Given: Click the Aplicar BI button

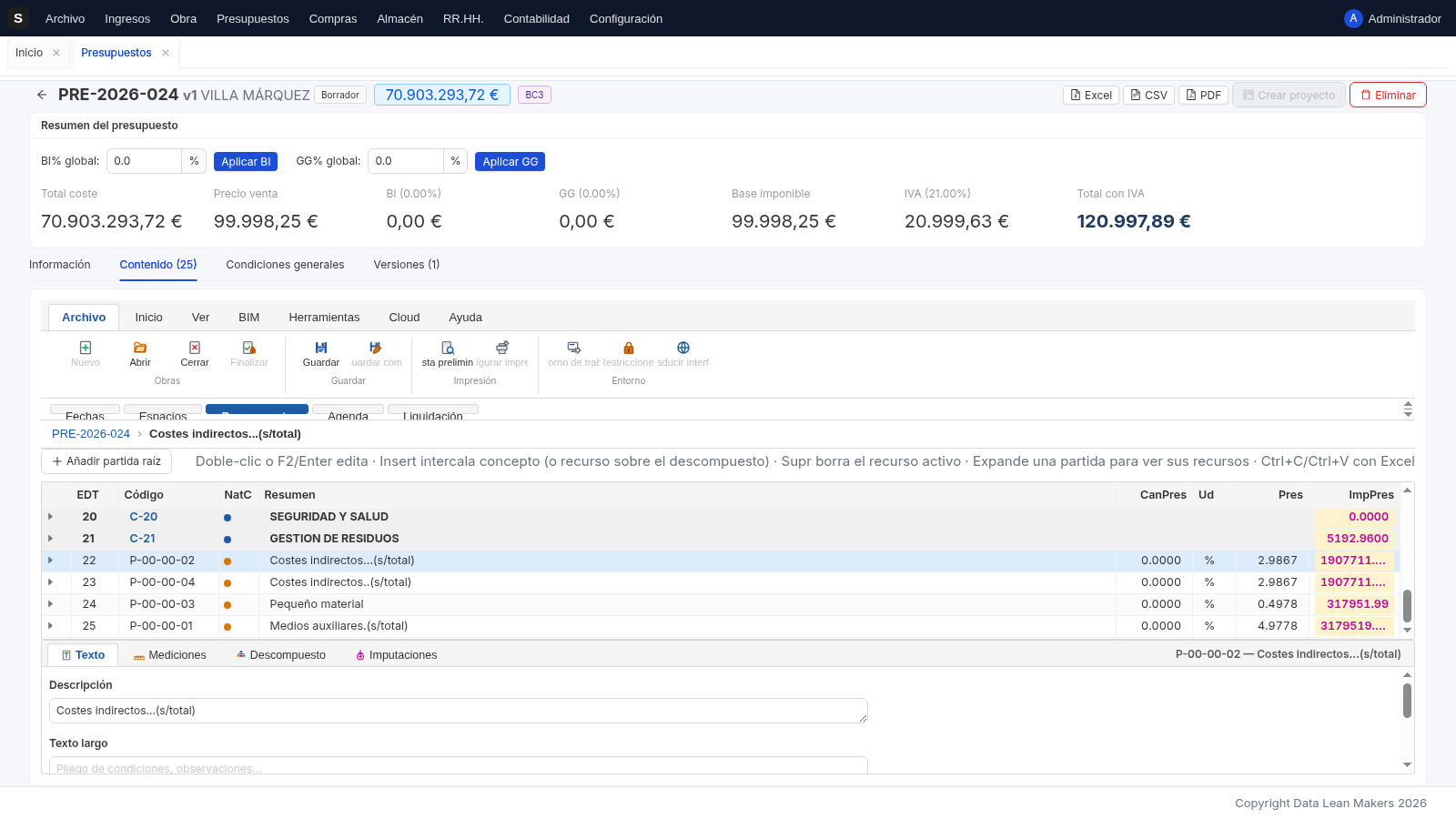Looking at the screenshot, I should 246,161.
